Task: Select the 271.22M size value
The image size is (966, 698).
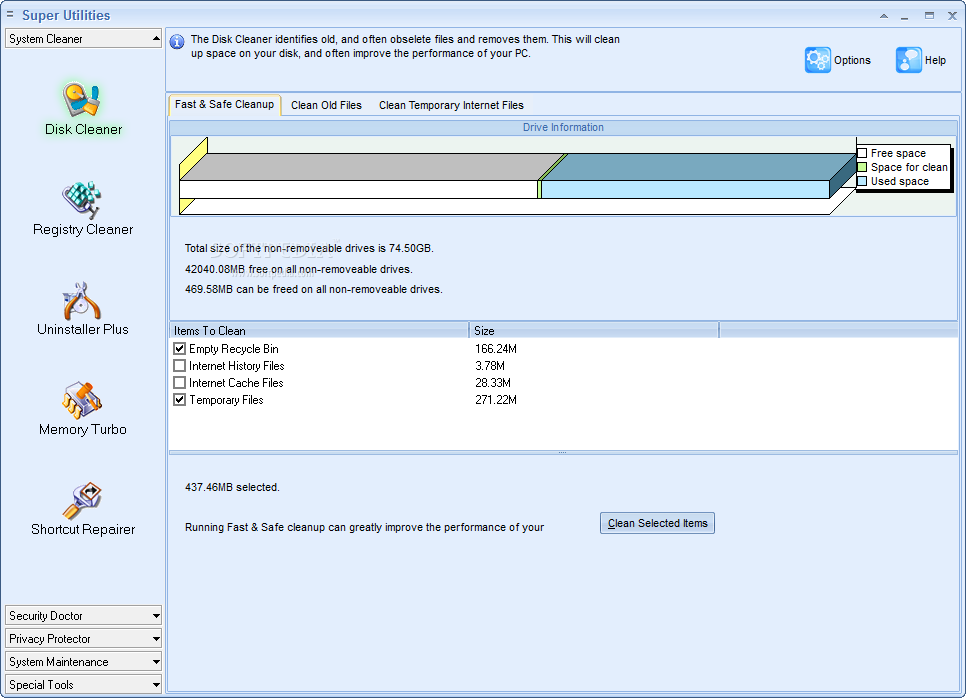Action: (496, 400)
